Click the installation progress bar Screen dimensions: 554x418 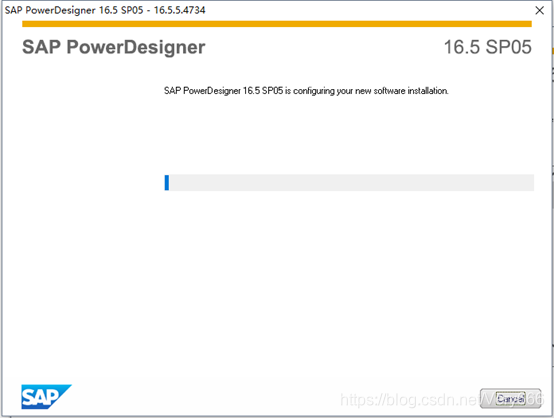click(349, 183)
